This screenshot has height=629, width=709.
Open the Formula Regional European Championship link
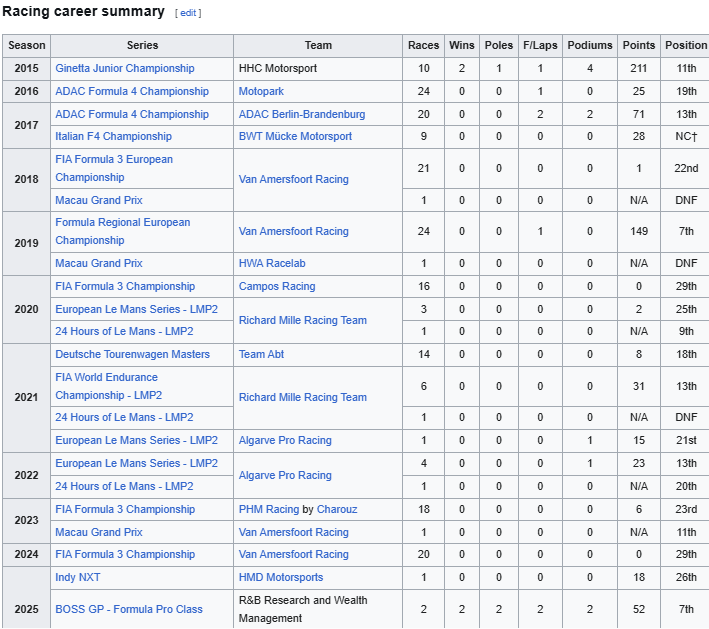tap(123, 231)
